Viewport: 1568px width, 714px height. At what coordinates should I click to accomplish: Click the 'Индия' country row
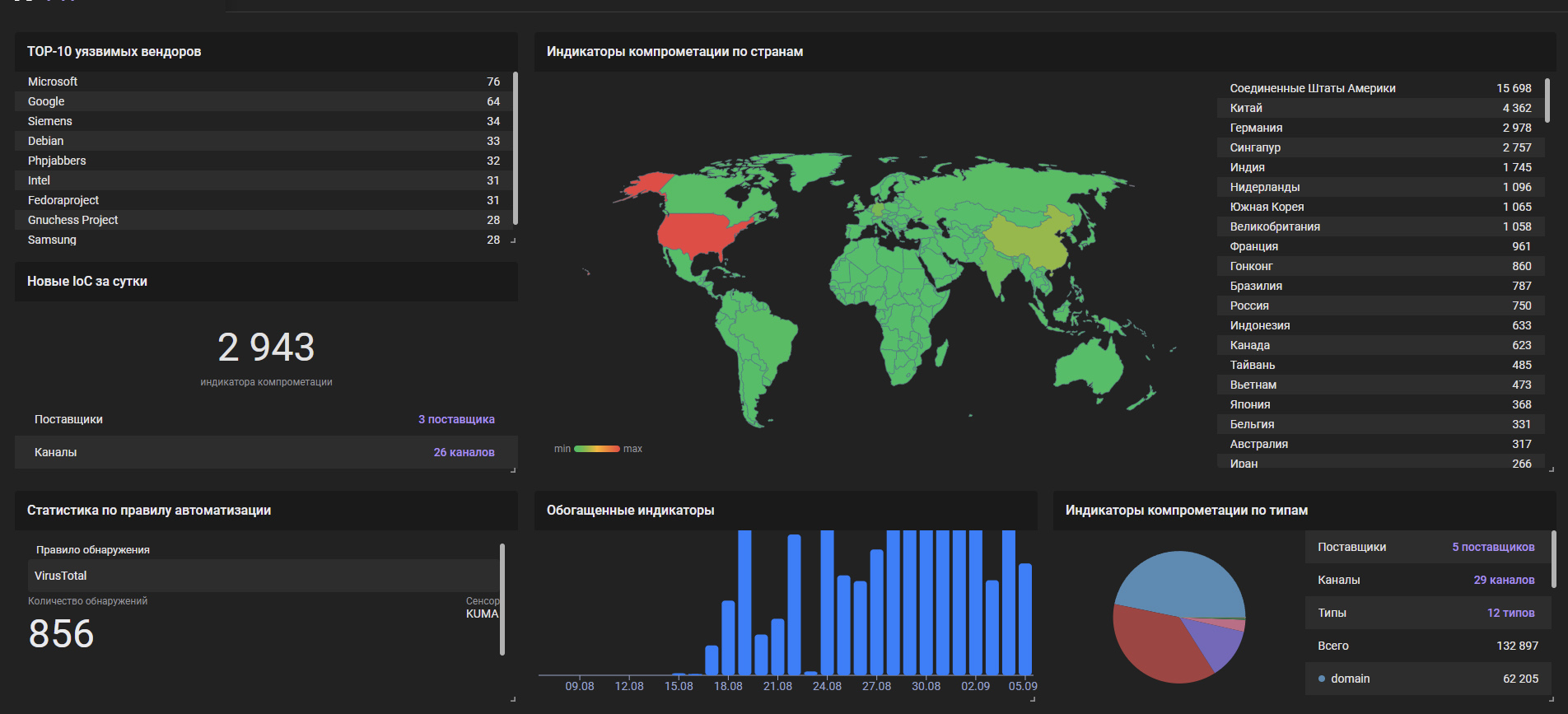tap(1381, 167)
